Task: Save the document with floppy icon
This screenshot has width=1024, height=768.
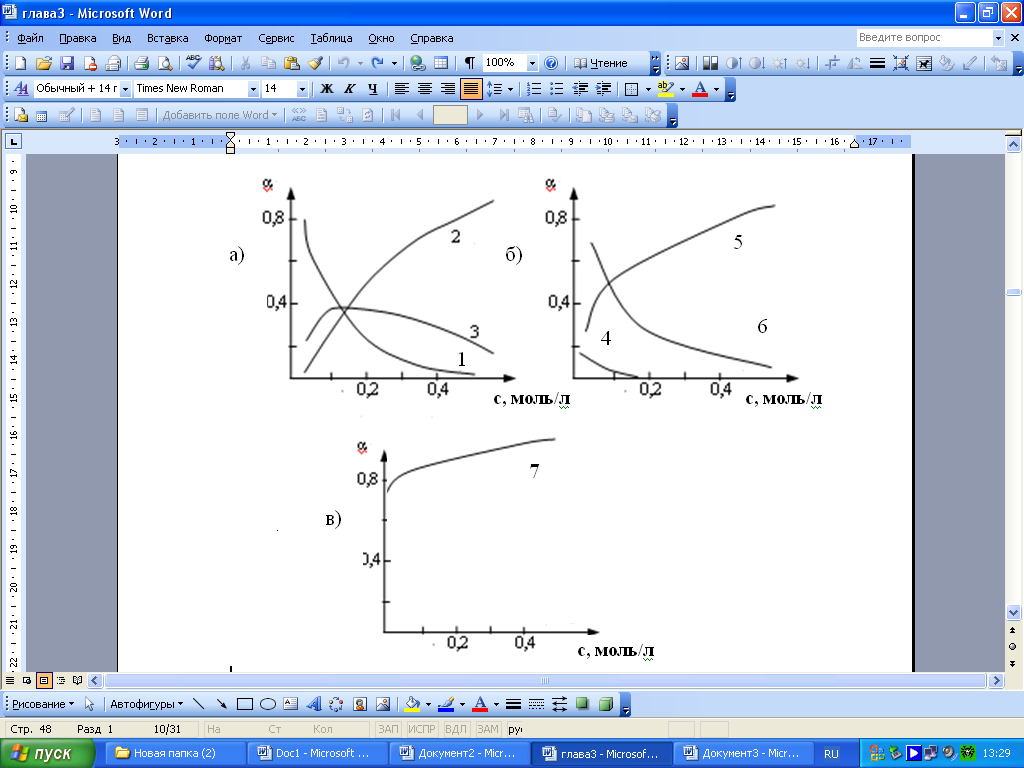Action: [67, 63]
